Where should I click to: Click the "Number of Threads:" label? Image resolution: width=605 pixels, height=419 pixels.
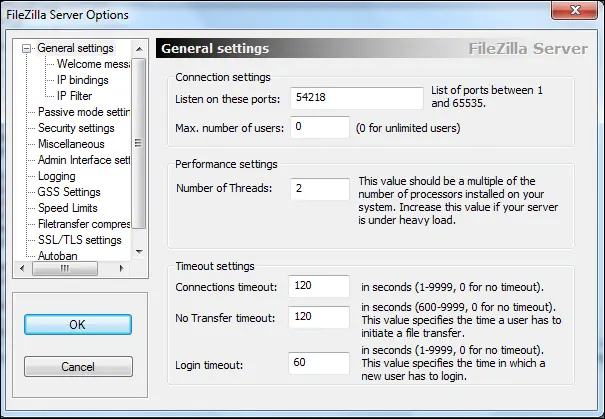[x=224, y=188]
